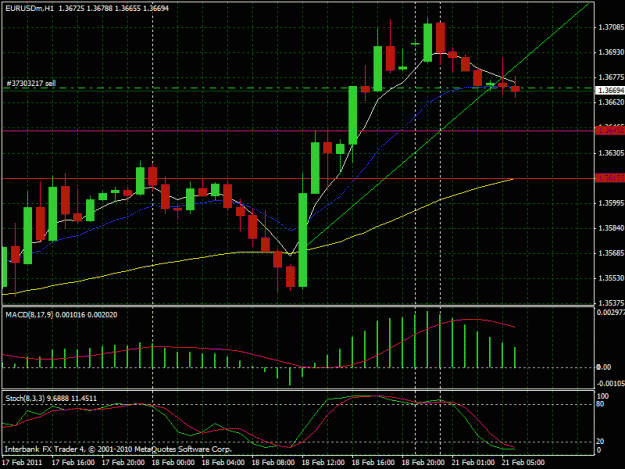This screenshot has width=625, height=469.
Task: Click the current price tag 1.36694
Action: point(610,90)
